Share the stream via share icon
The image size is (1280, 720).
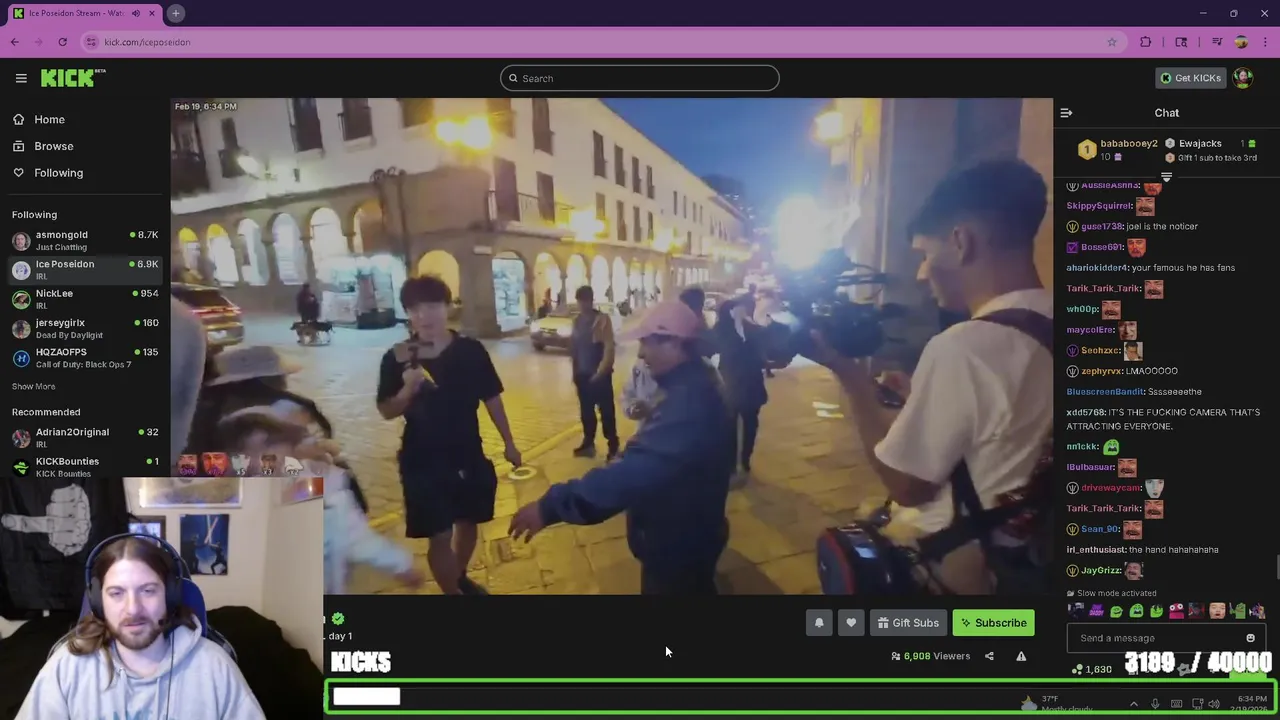(x=989, y=656)
